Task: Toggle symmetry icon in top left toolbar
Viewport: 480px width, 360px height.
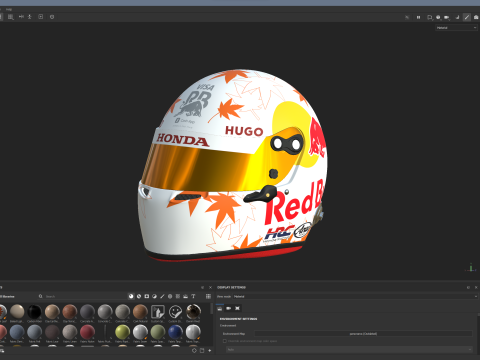Action: click(x=21, y=16)
